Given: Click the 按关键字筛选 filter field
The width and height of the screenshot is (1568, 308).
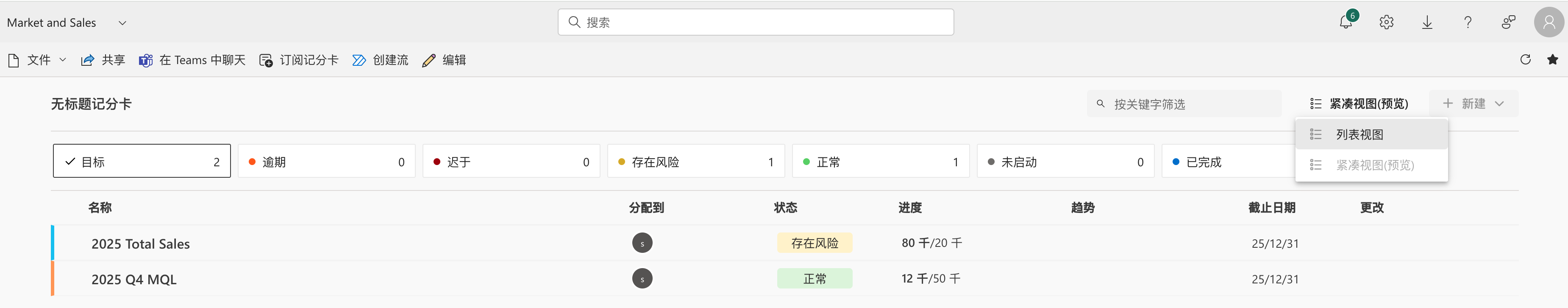Looking at the screenshot, I should pyautogui.click(x=1184, y=104).
